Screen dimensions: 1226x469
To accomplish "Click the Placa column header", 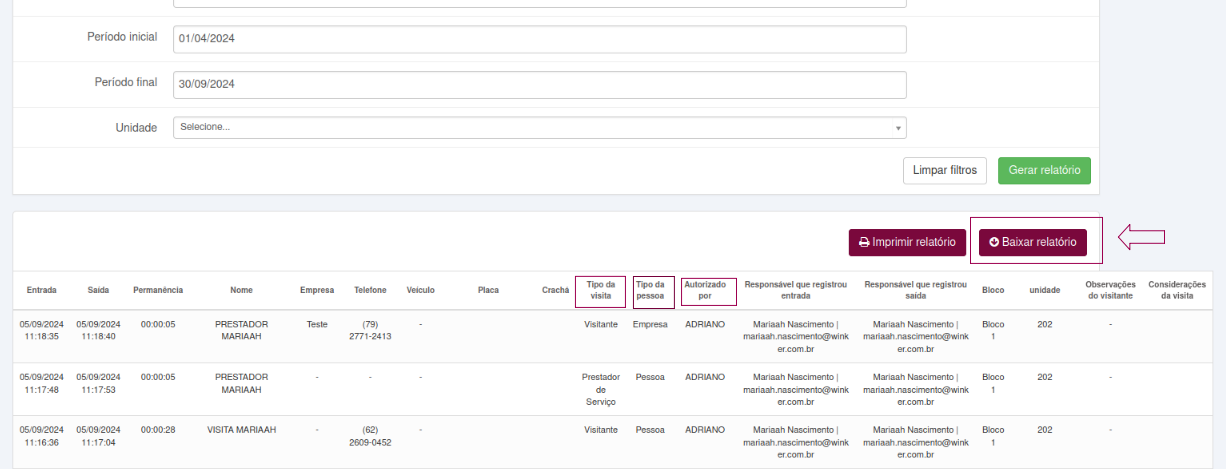I will pyautogui.click(x=488, y=290).
